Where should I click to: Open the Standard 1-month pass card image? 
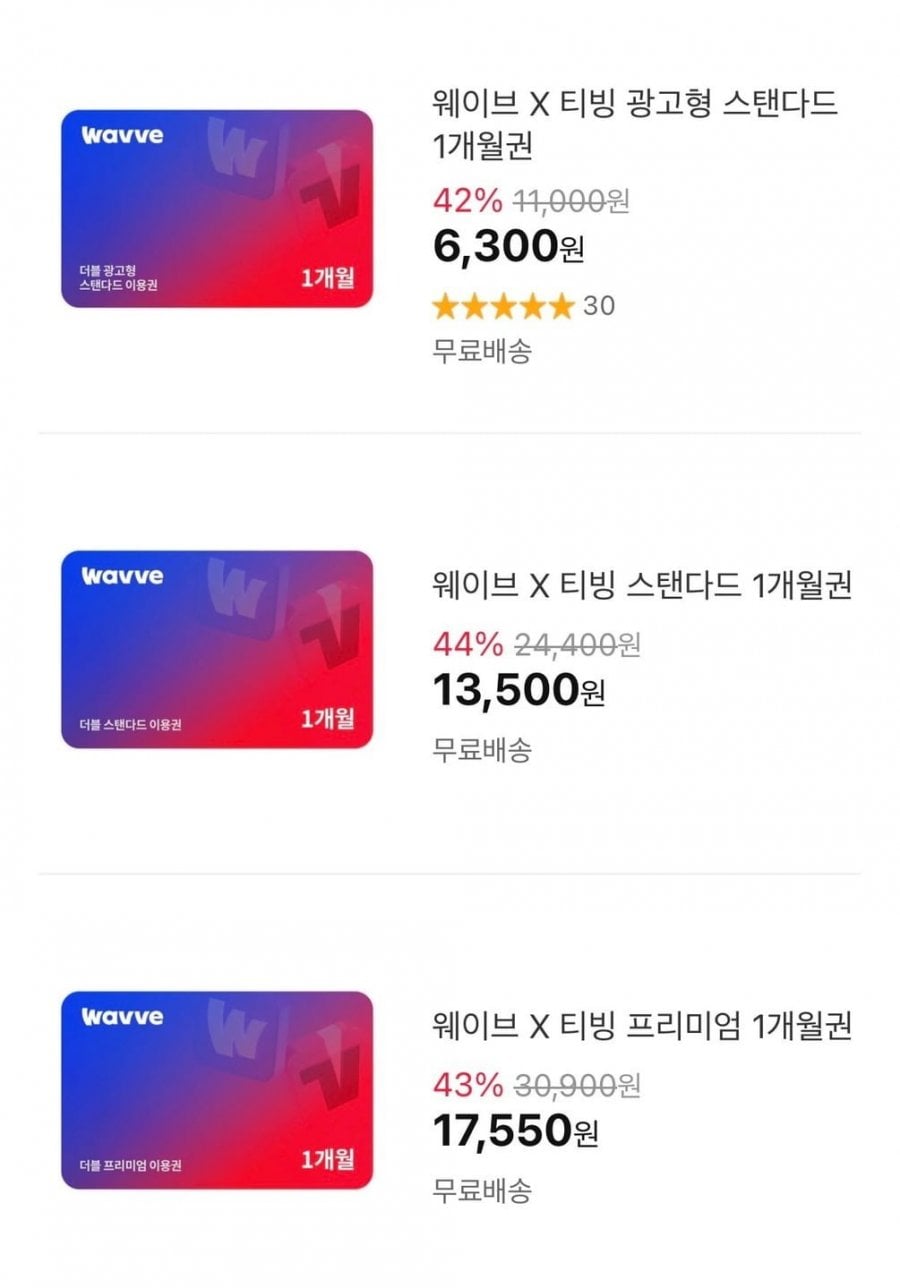click(x=217, y=649)
